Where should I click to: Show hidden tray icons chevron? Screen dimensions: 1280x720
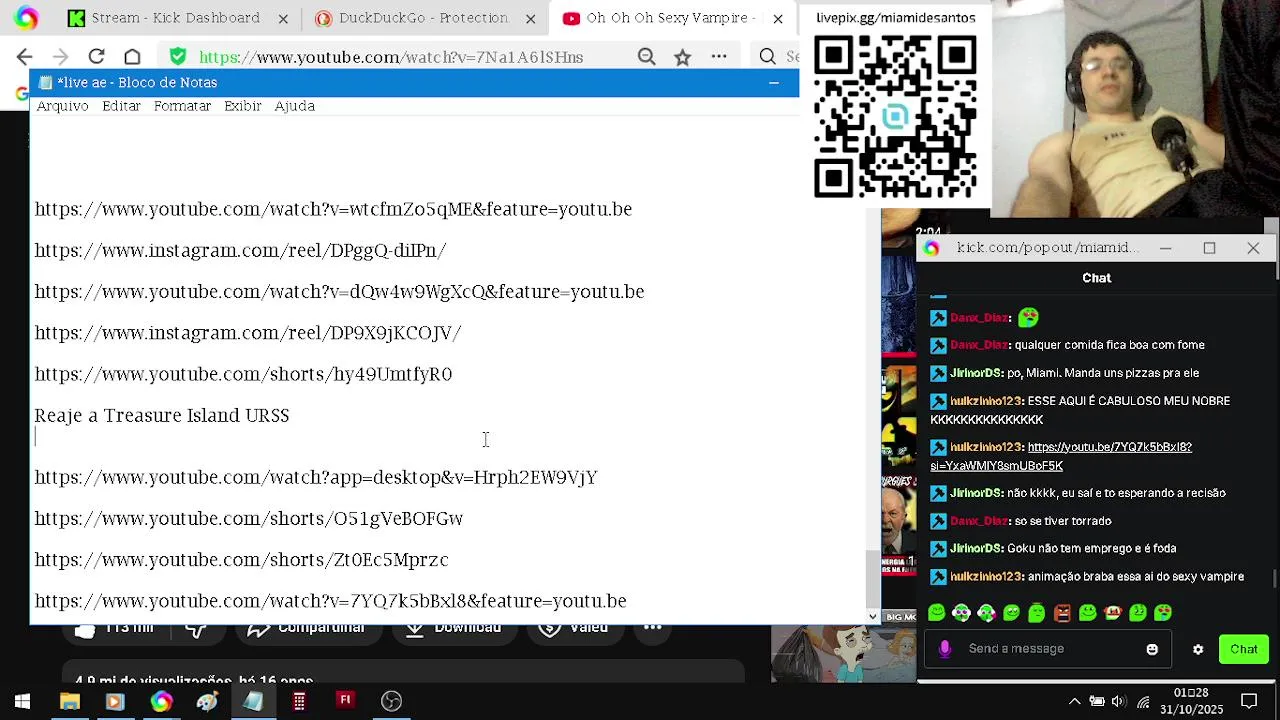(1075, 701)
